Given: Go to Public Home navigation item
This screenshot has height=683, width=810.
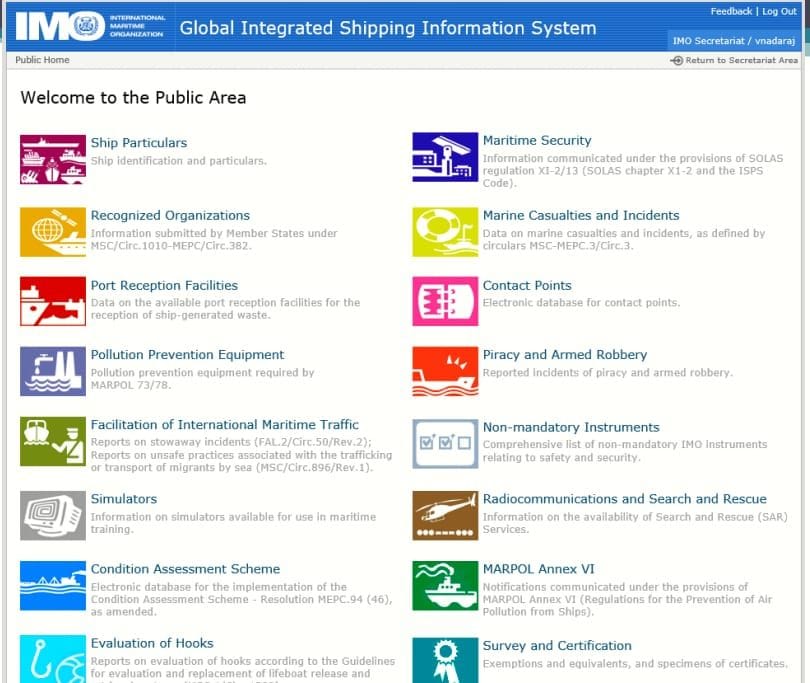Looking at the screenshot, I should coord(42,60).
